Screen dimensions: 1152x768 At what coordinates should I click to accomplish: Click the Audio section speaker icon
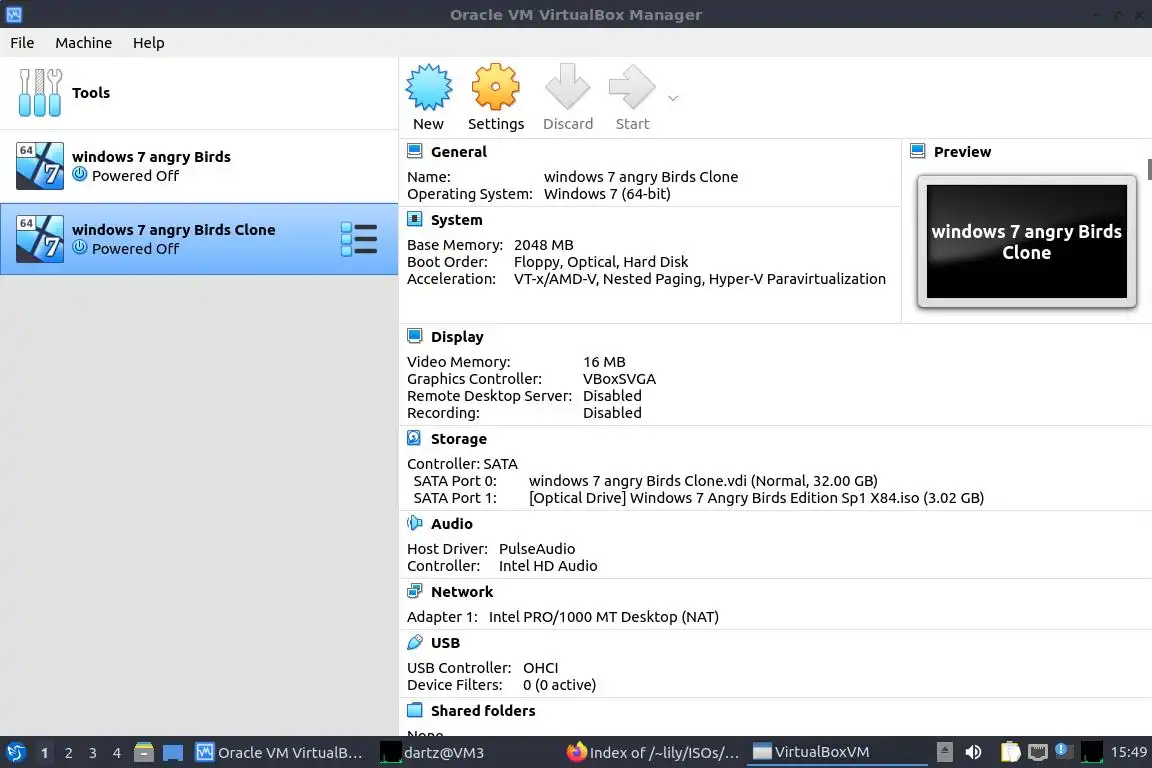(x=414, y=523)
